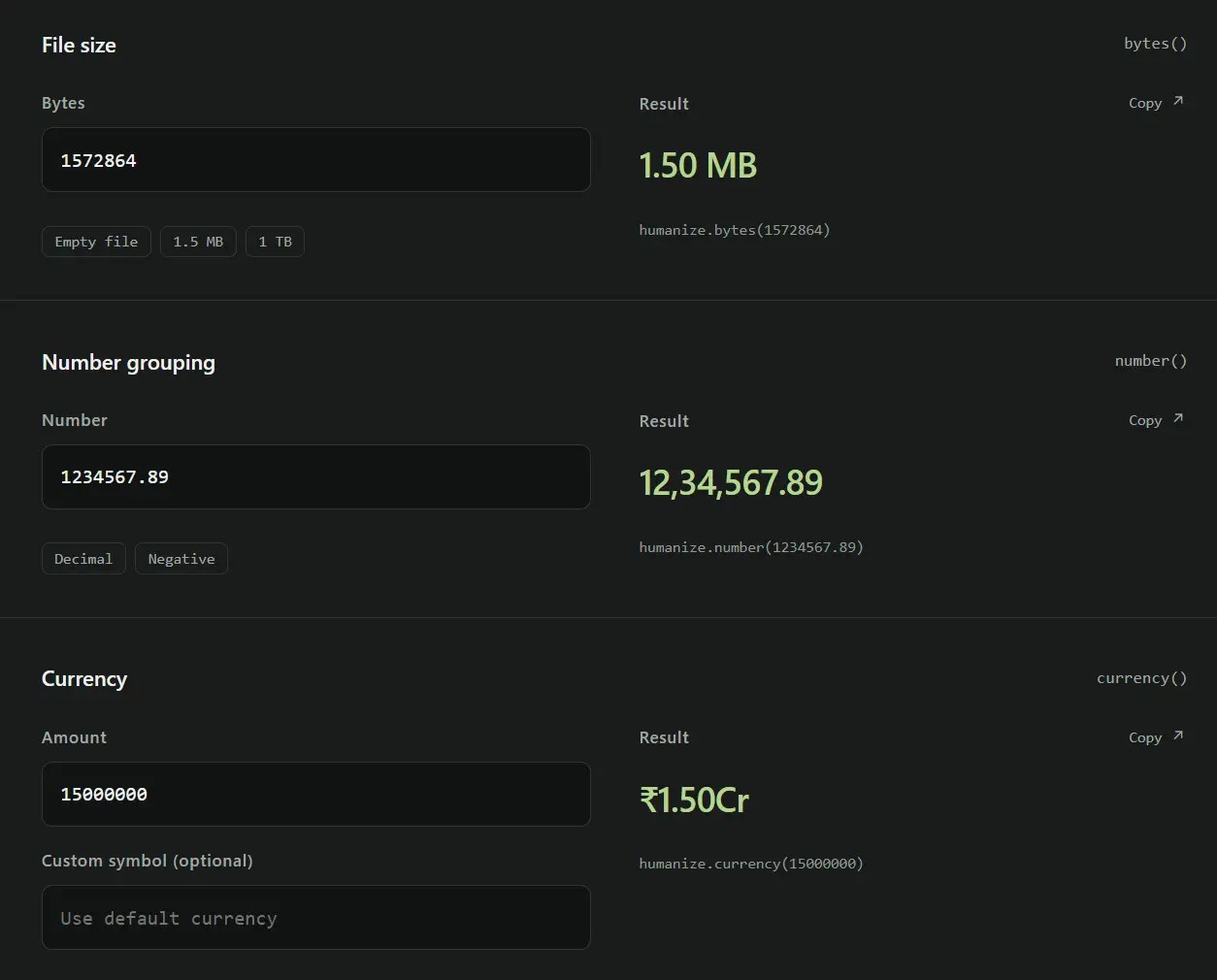Click the 'Number grouping' section heading
Viewport: 1217px width, 980px height.
(x=128, y=362)
